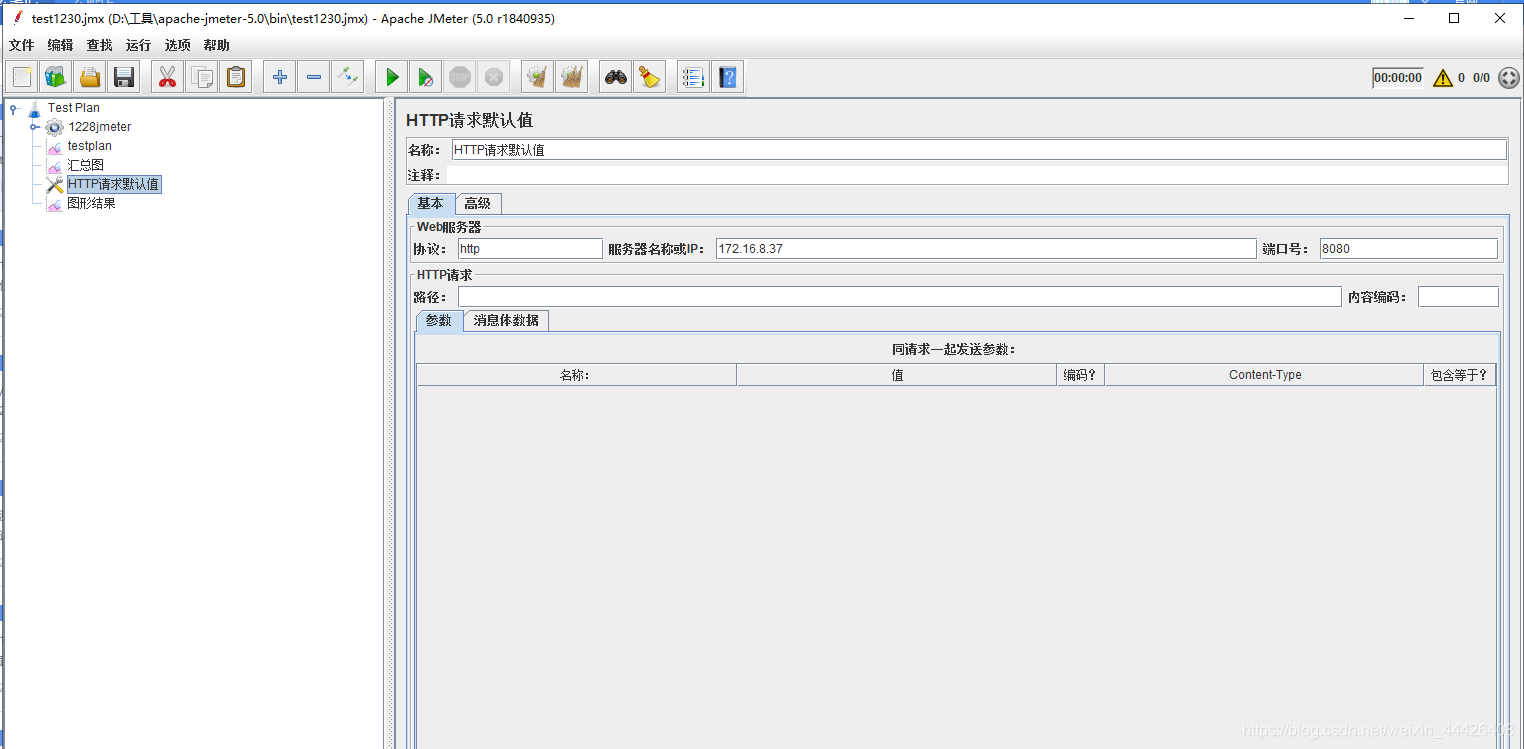Click the 值 column header
This screenshot has height=749, width=1524.
[897, 375]
